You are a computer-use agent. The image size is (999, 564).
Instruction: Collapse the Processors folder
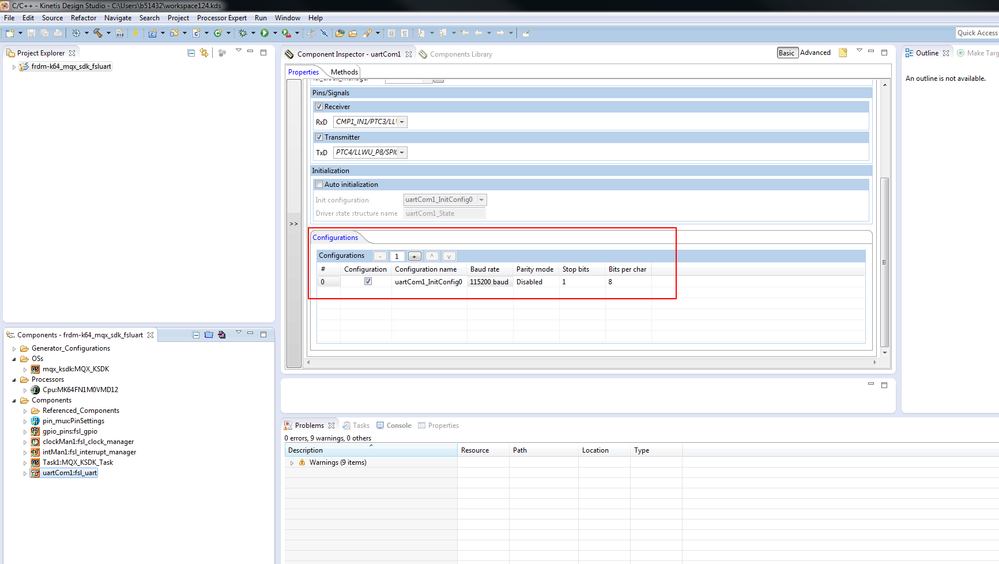[x=14, y=380]
